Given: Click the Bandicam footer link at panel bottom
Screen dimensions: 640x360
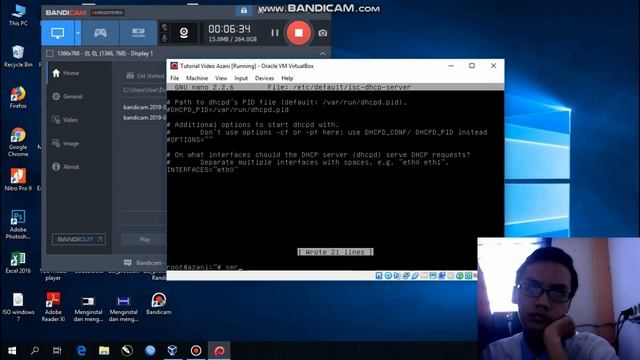Looking at the screenshot, I should pyautogui.click(x=144, y=263).
